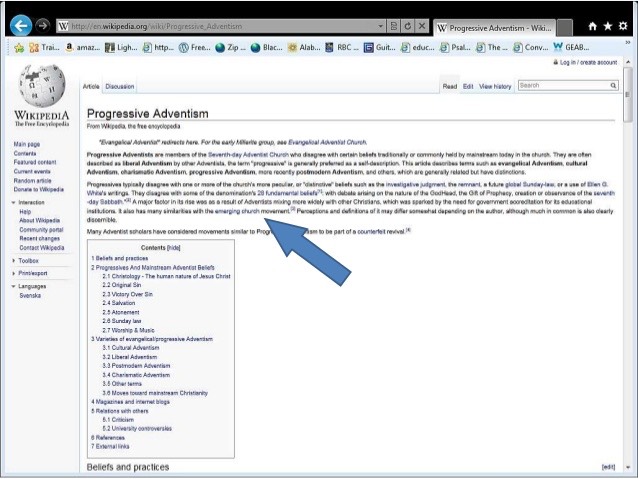Screen dimensions: 638x479
Task: Open Recent changes sidebar link
Action: click(39, 238)
